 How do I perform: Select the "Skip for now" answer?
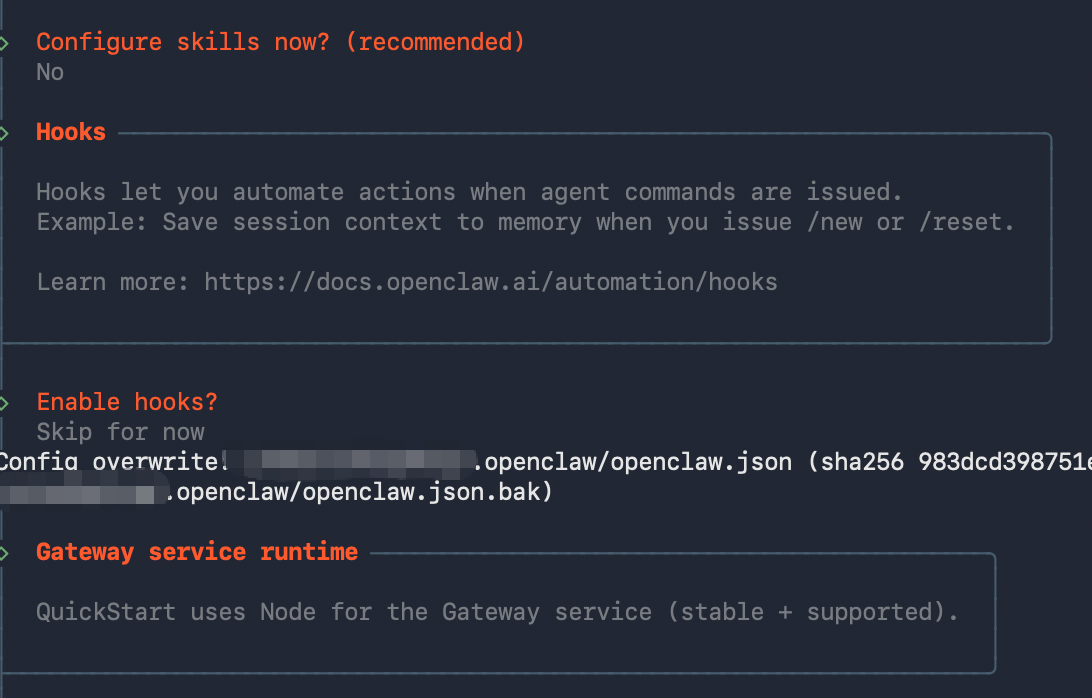[x=120, y=432]
